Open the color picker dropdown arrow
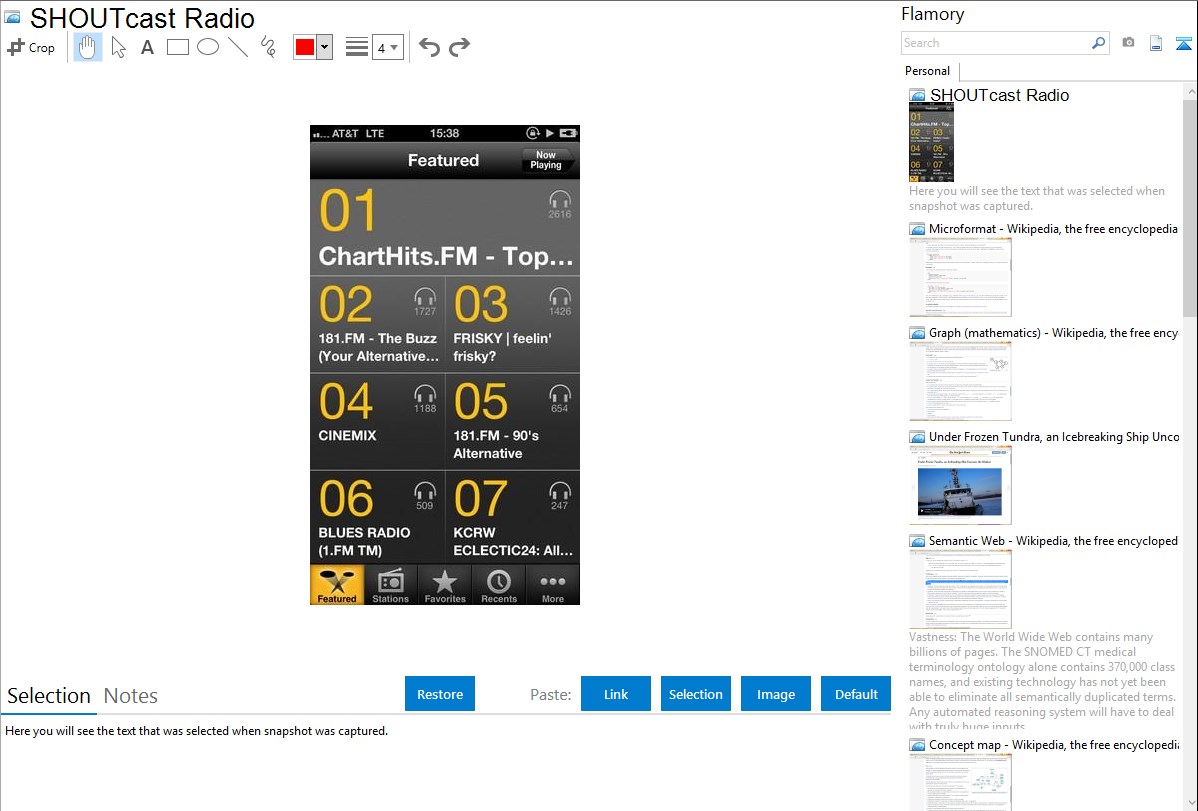Image resolution: width=1198 pixels, height=811 pixels. coord(325,47)
